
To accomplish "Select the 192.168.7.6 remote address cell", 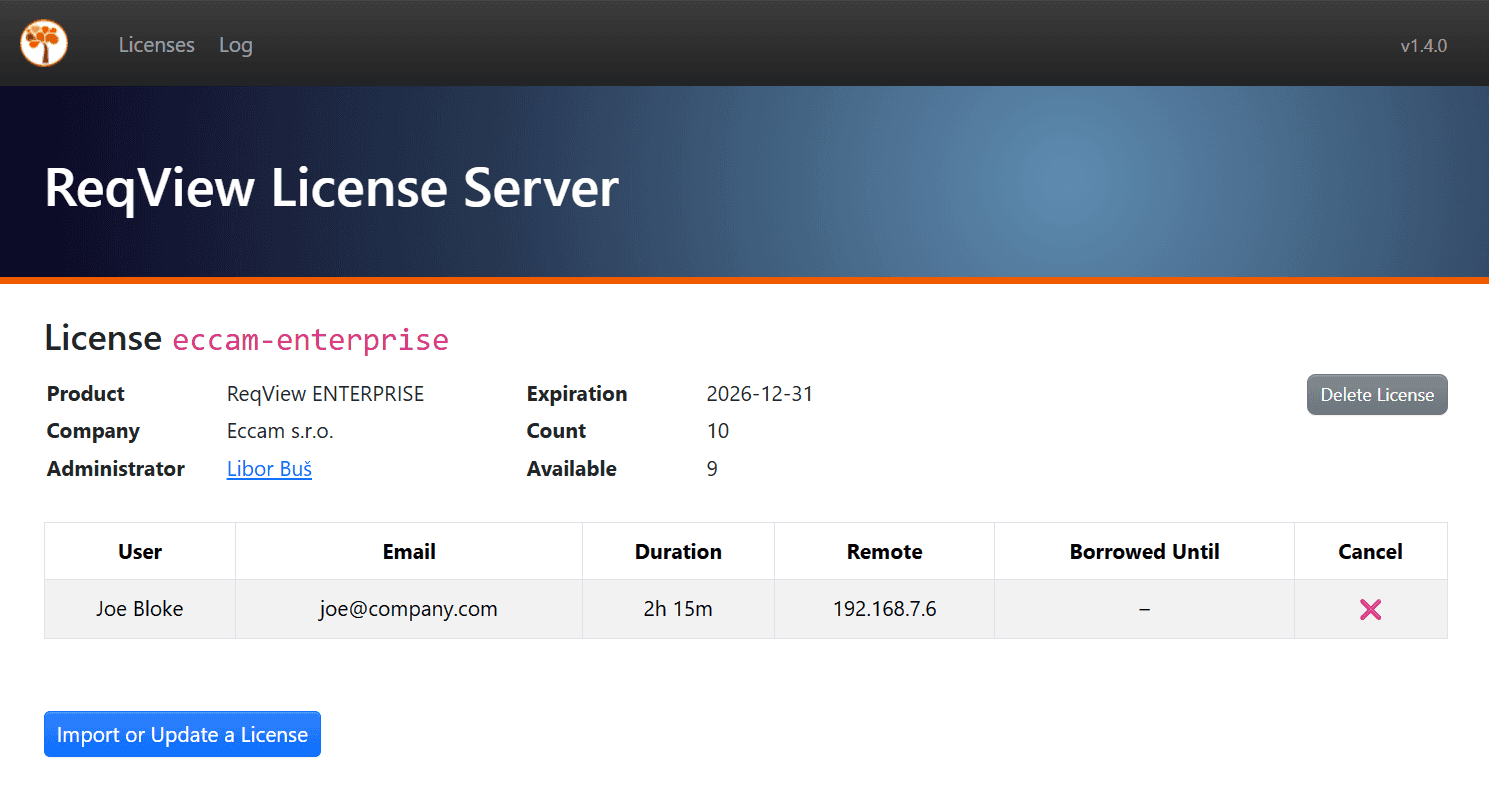I will pos(884,609).
